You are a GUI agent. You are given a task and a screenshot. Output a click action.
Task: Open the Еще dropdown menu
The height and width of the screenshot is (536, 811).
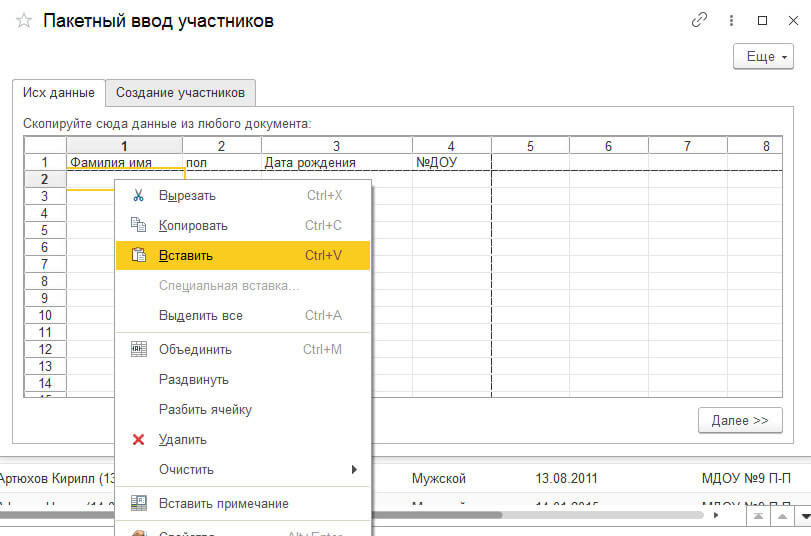pyautogui.click(x=763, y=57)
